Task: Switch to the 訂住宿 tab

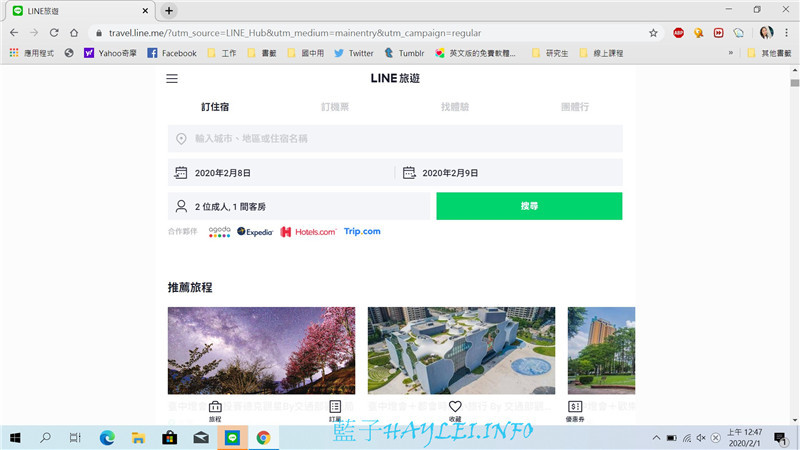Action: click(x=215, y=107)
